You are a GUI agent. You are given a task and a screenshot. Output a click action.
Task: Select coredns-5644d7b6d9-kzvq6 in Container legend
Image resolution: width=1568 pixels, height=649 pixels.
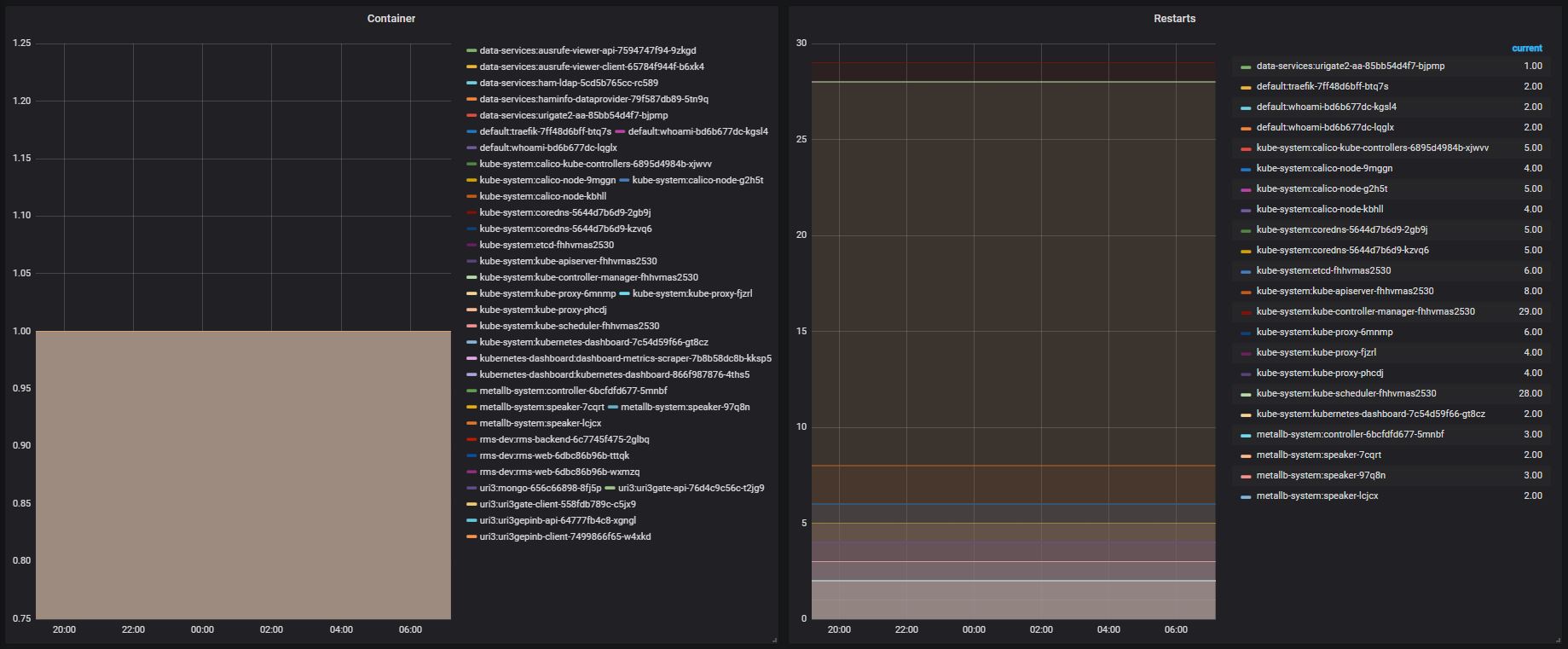(x=566, y=229)
